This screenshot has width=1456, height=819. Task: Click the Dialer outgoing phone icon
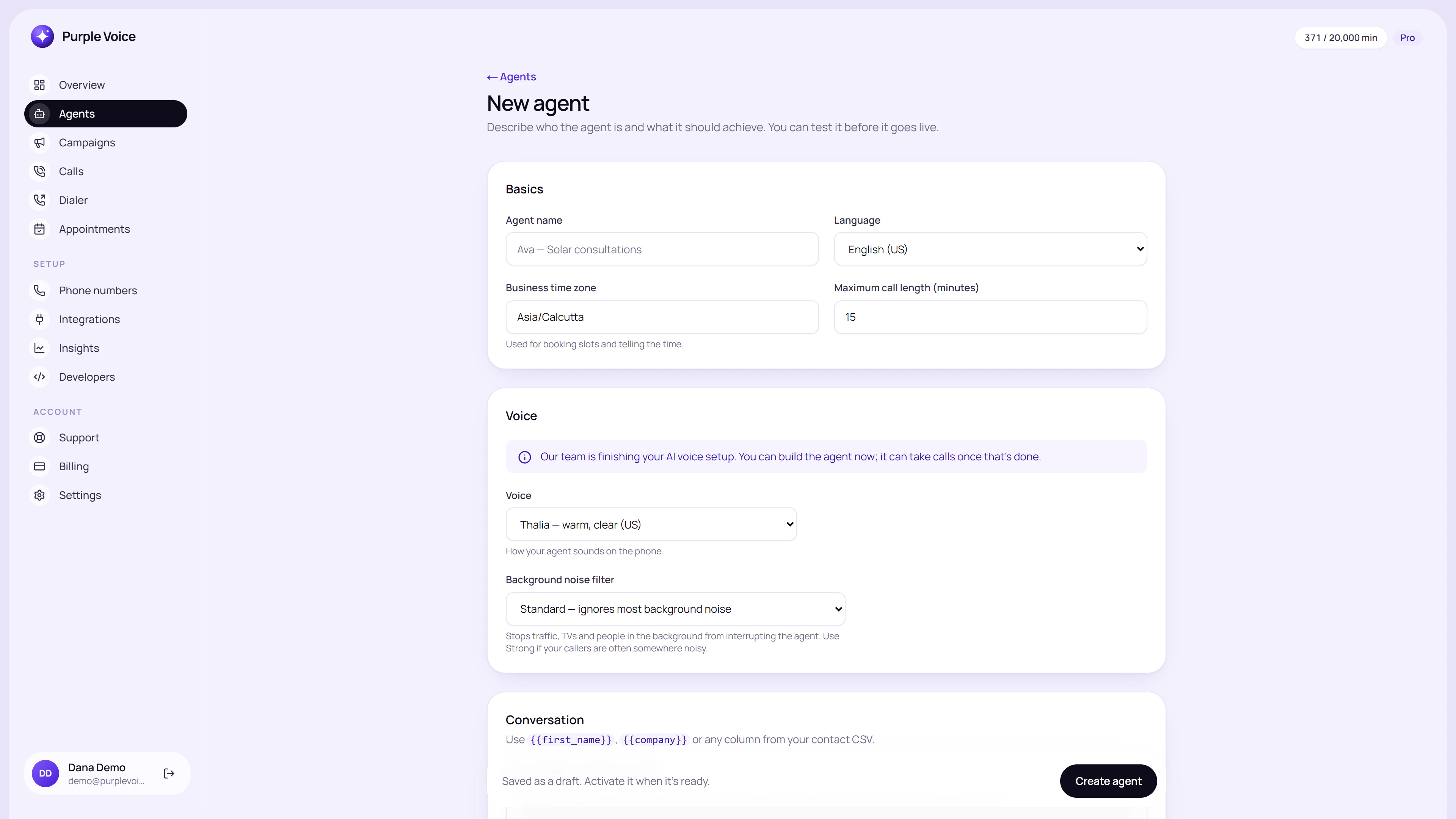point(39,200)
